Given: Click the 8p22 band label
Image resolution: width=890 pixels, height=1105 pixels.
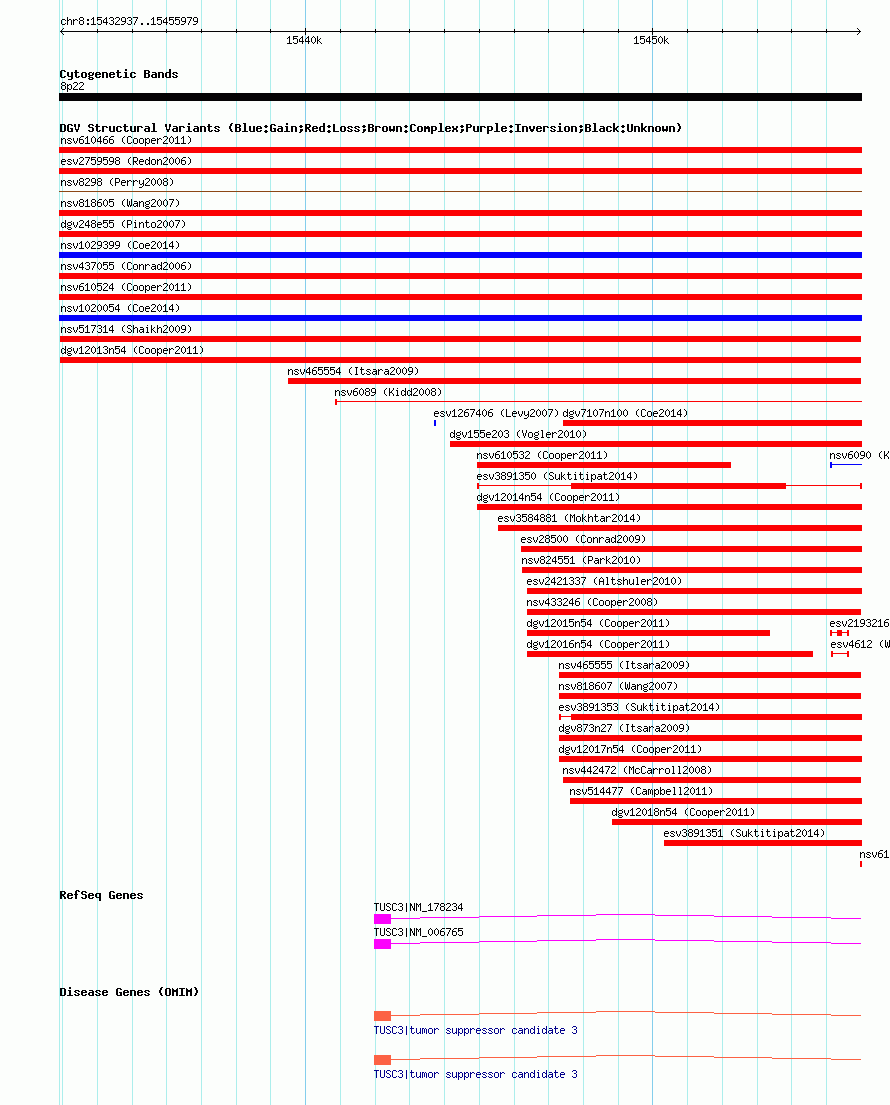Looking at the screenshot, I should [73, 87].
